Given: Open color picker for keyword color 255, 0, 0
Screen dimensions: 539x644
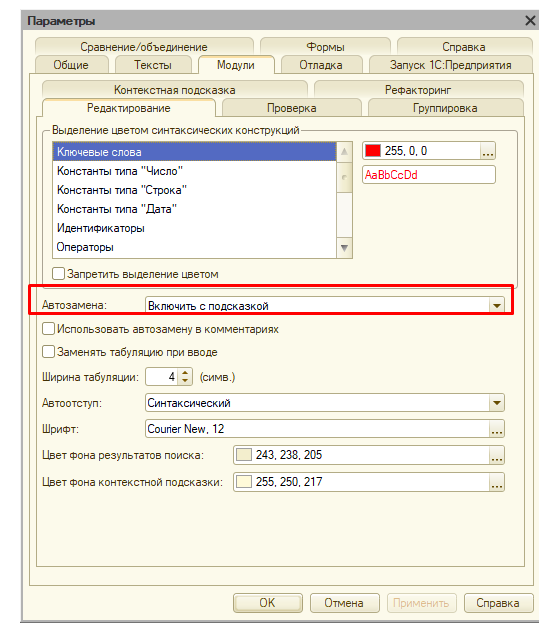Looking at the screenshot, I should 488,151.
